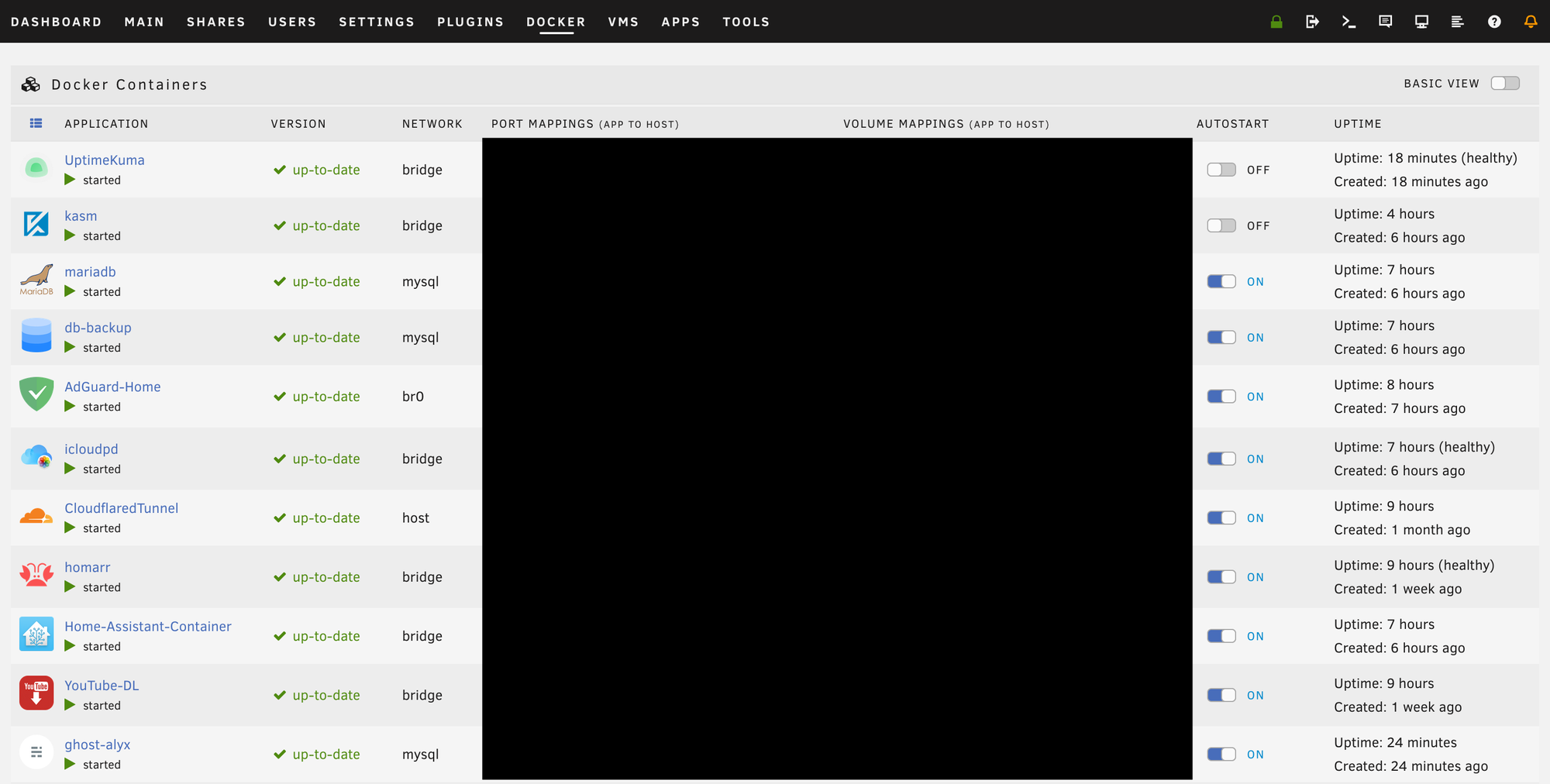
Task: Open the Dashboard tab
Action: coord(57,22)
